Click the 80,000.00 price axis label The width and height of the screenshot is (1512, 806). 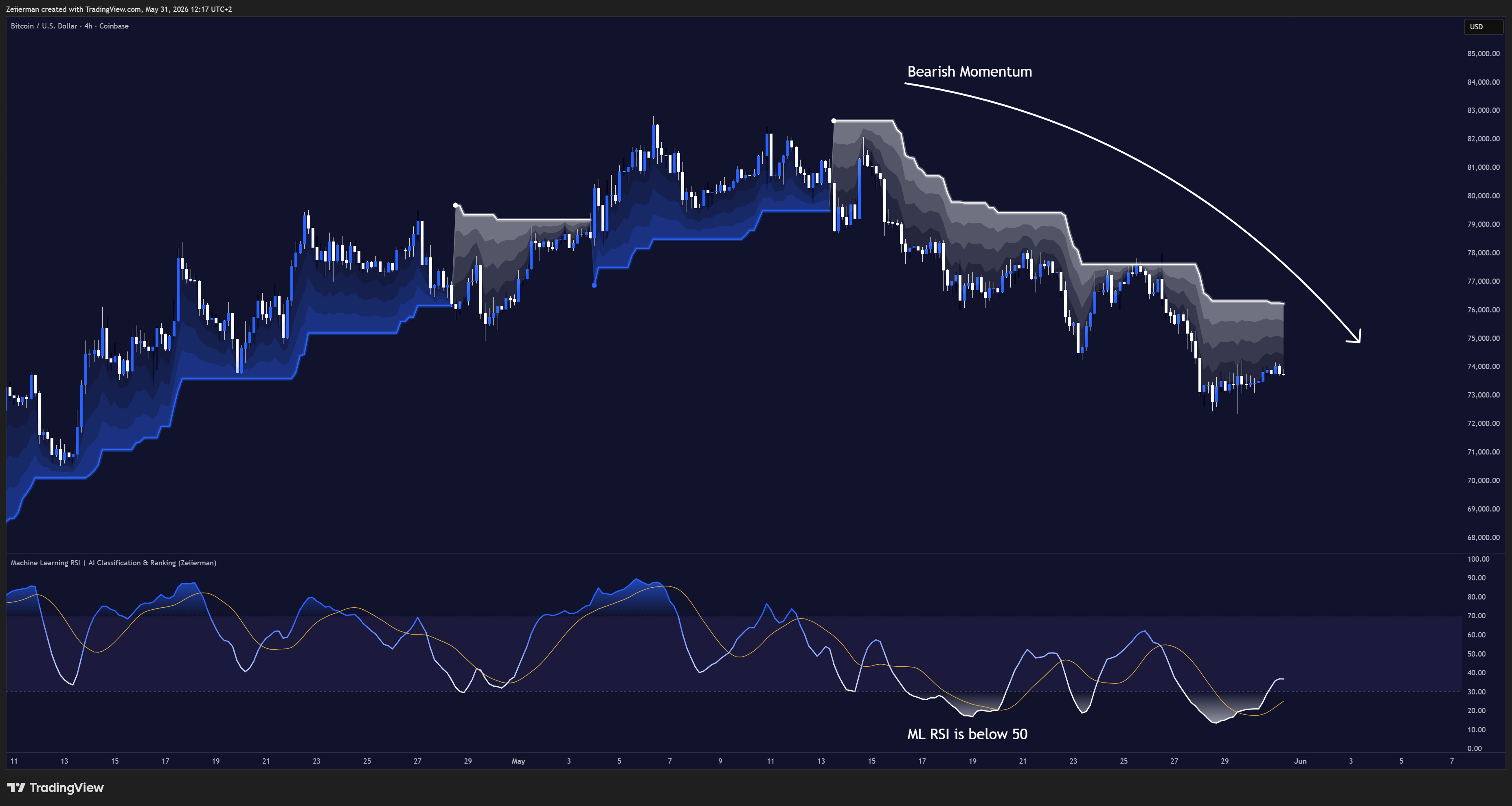tap(1483, 196)
